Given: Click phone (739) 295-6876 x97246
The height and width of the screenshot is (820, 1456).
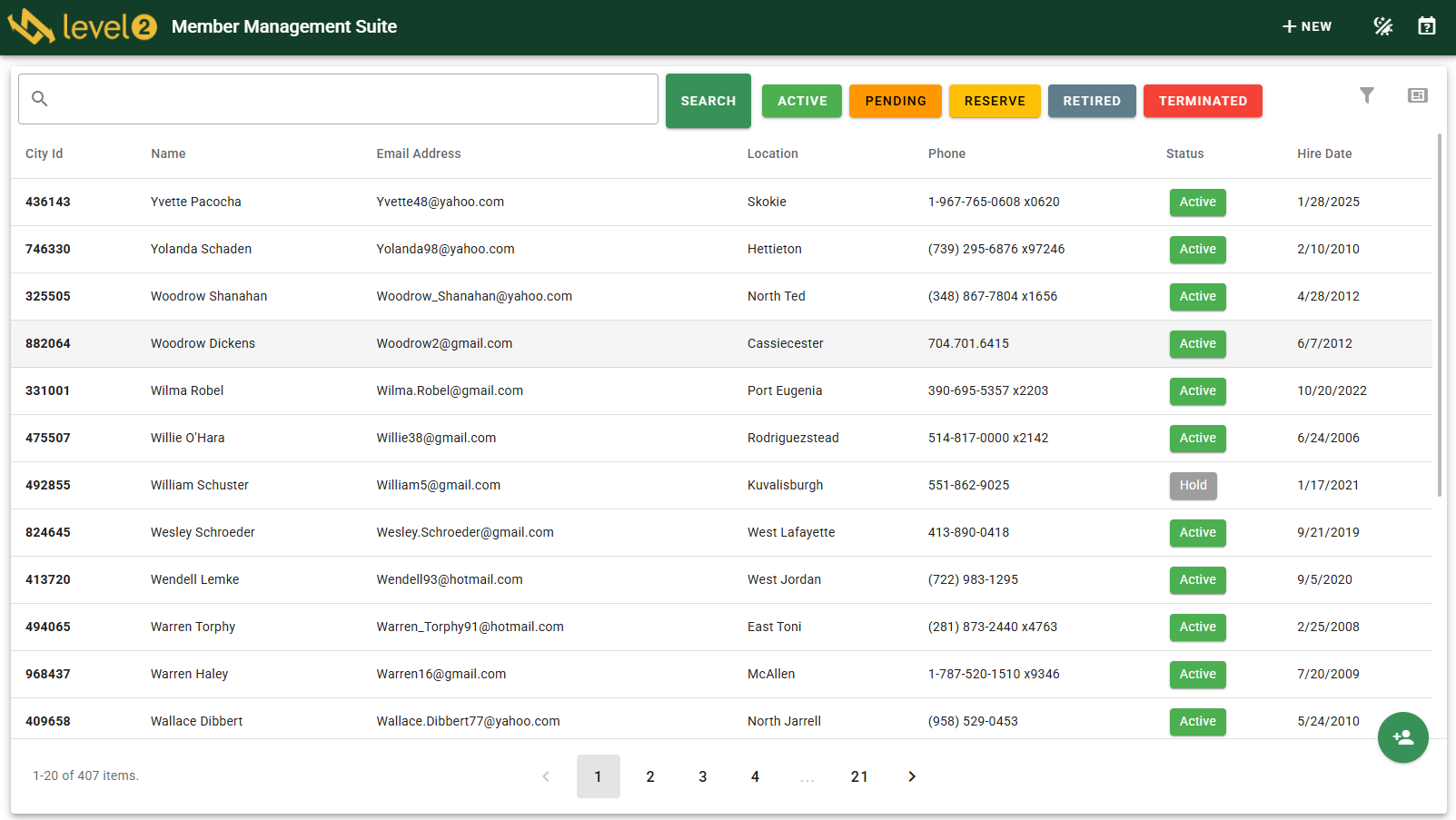Looking at the screenshot, I should [x=996, y=249].
